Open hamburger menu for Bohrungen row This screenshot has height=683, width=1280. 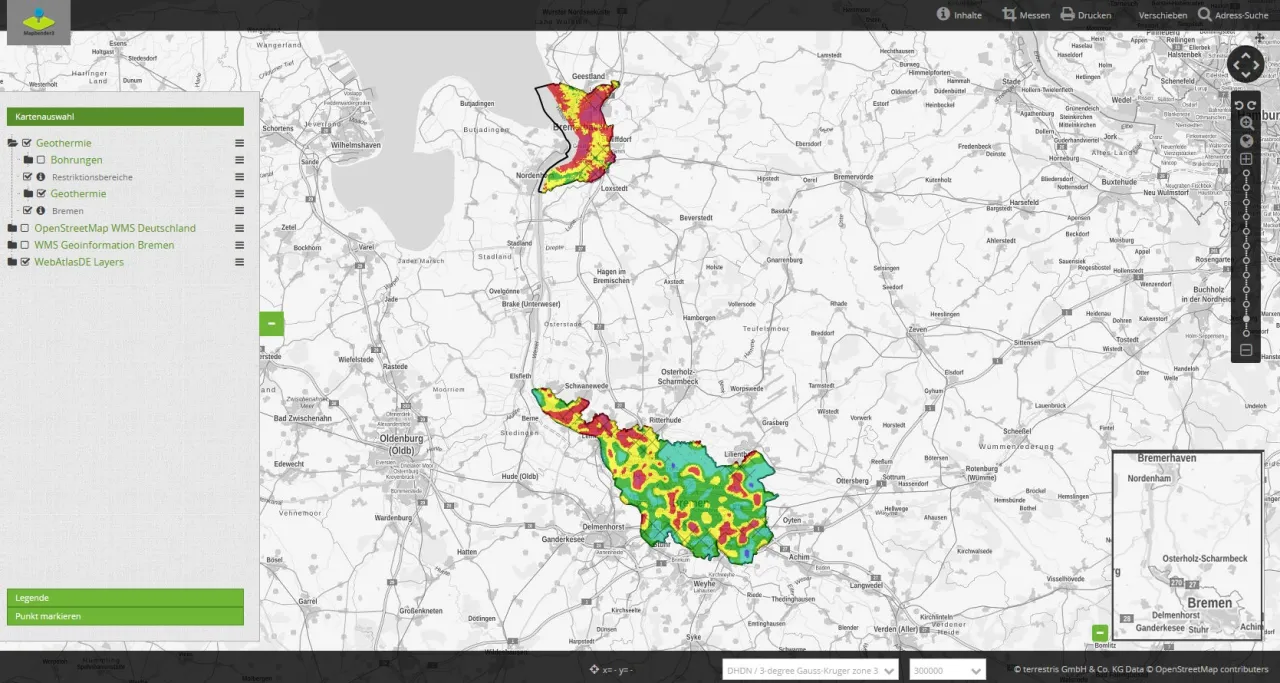239,160
